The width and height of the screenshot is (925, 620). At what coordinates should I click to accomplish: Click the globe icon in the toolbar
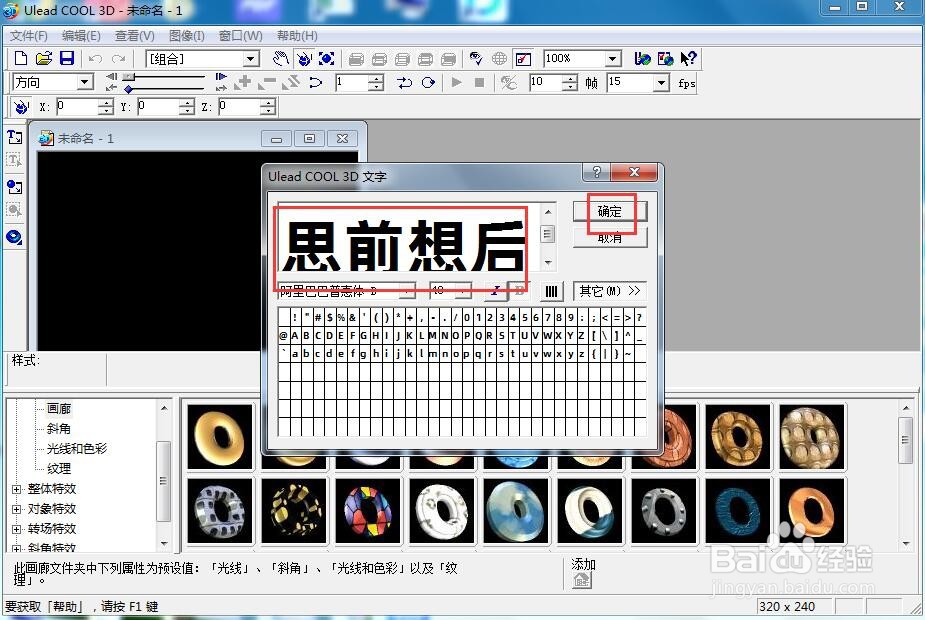tap(499, 58)
